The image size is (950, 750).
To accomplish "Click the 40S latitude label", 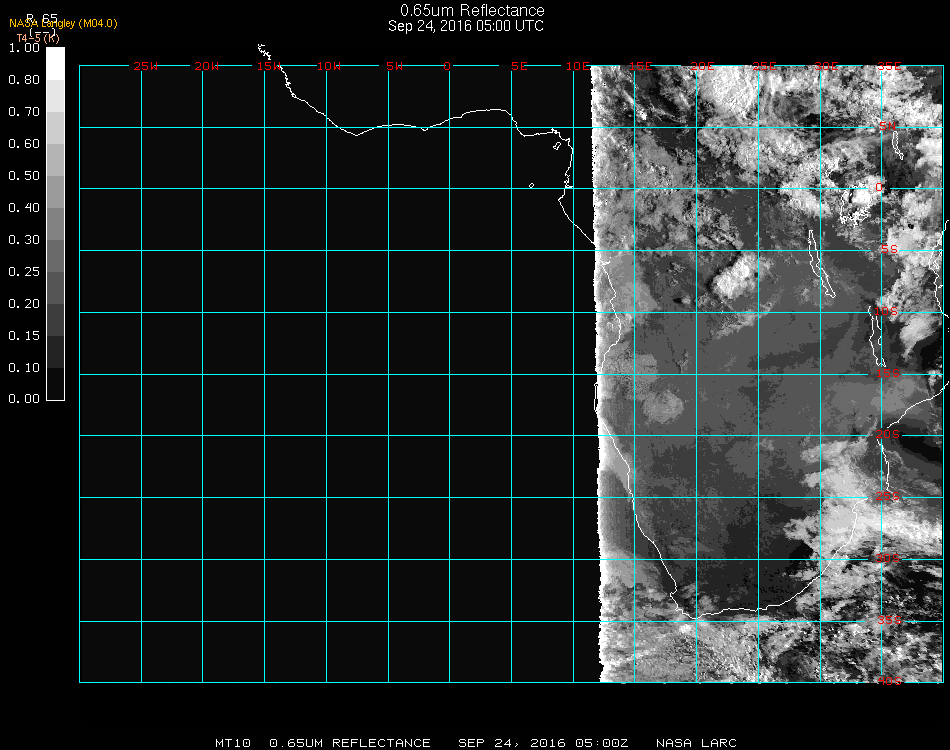I will 888,682.
